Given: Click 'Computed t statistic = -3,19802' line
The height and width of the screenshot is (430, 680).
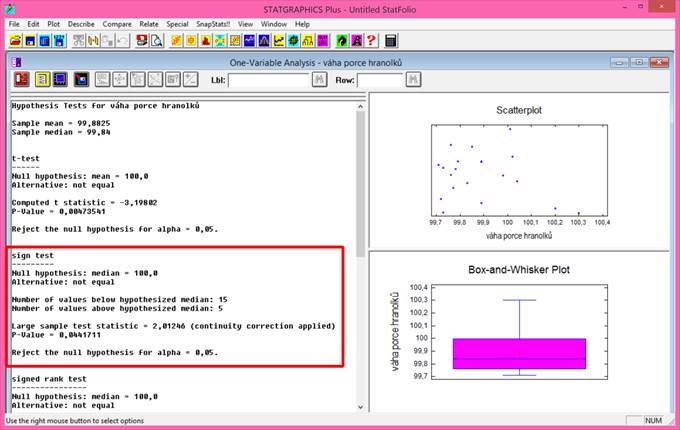Looking at the screenshot, I should 84,202.
